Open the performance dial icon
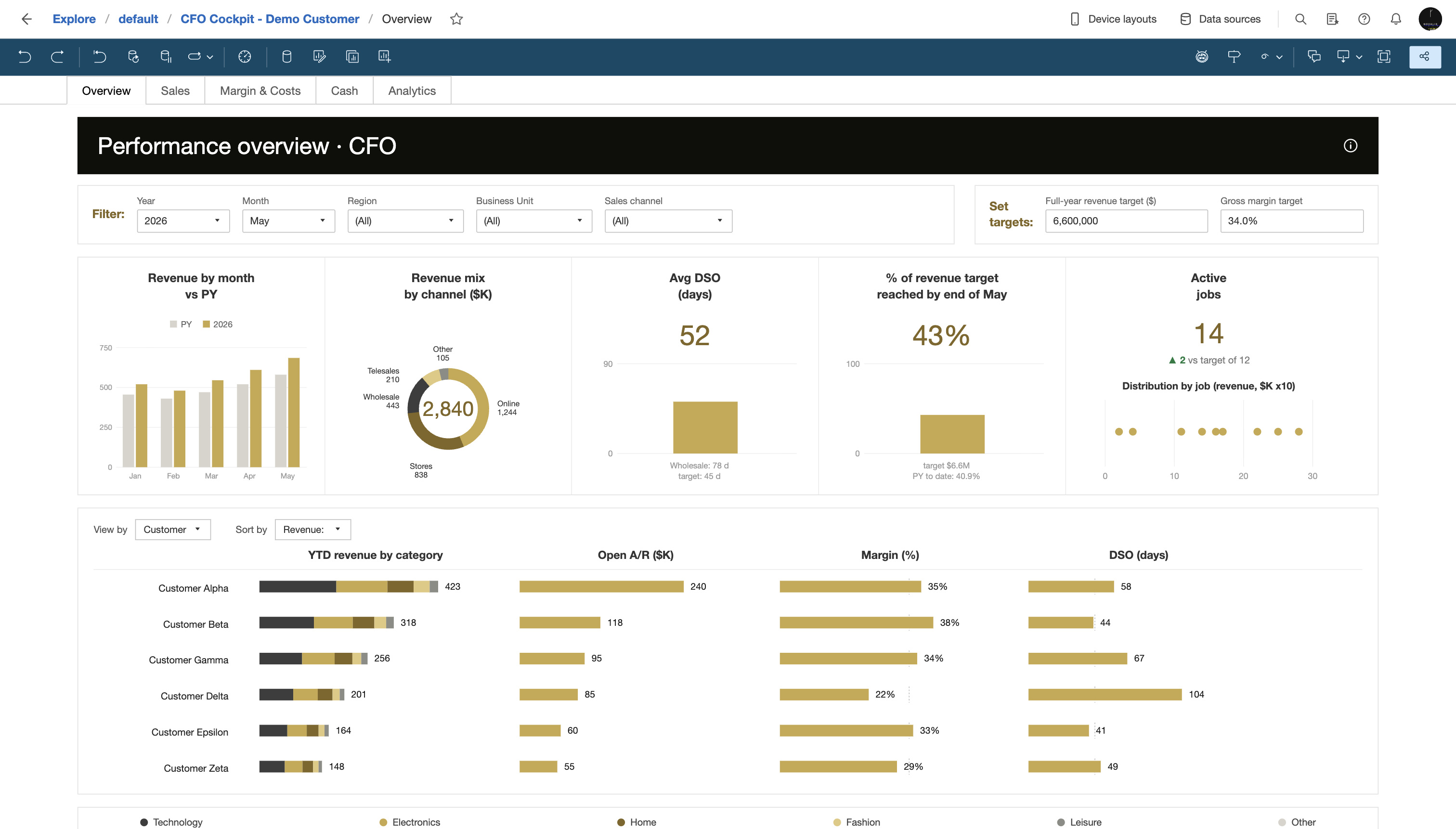This screenshot has width=1456, height=829. 245,56
